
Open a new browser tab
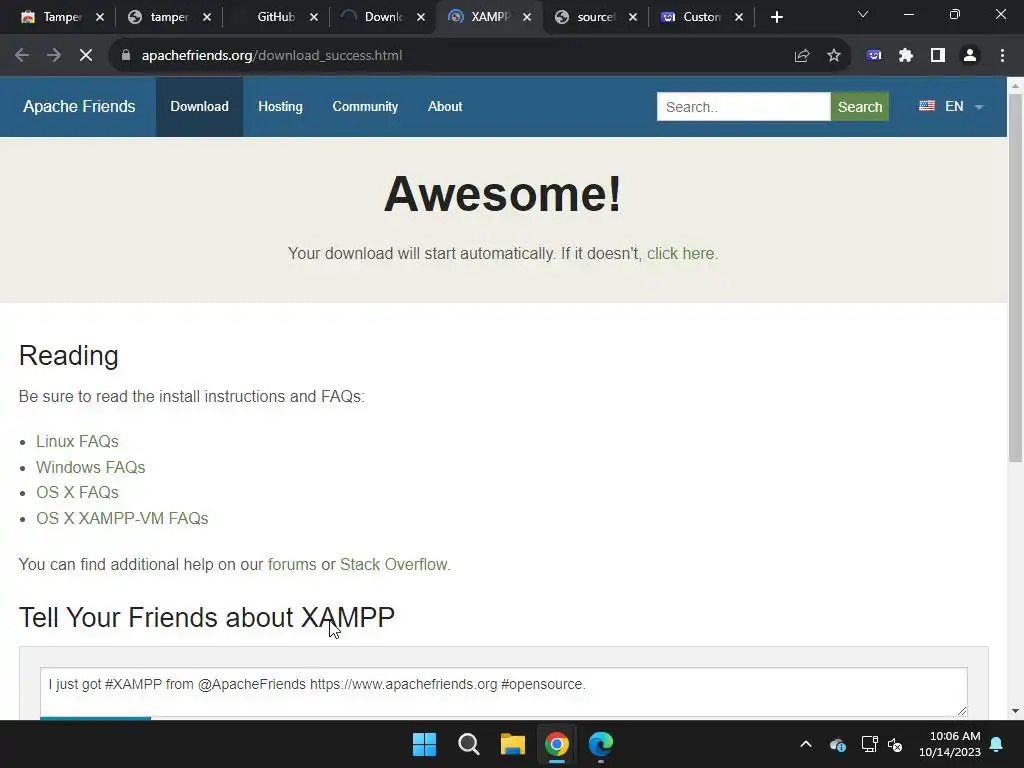tap(776, 17)
